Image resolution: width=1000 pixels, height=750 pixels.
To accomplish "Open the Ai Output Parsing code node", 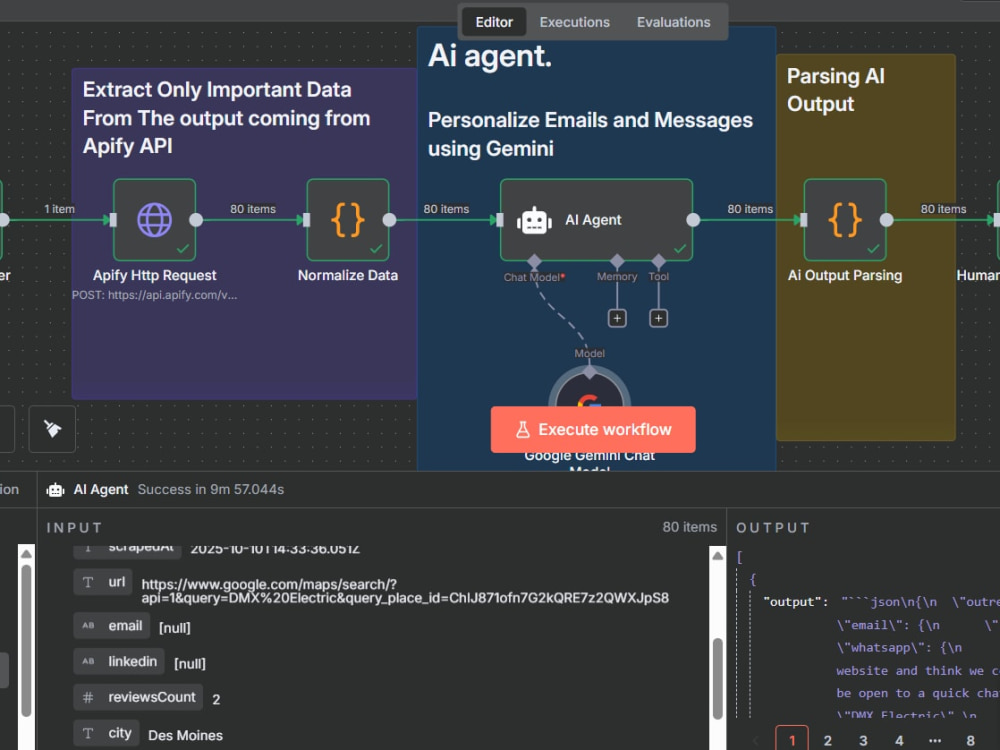I will tap(845, 220).
